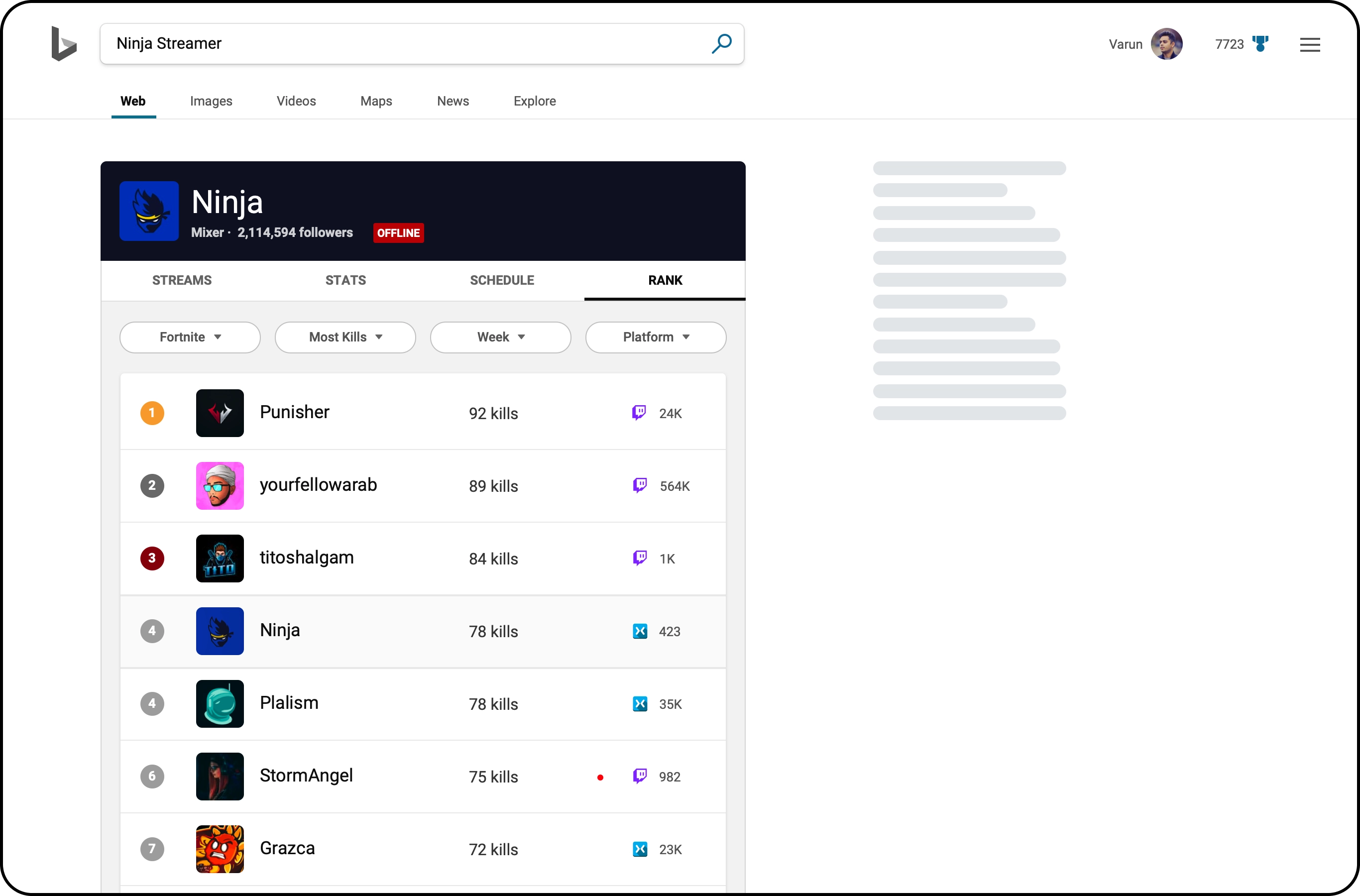The width and height of the screenshot is (1360, 896).
Task: Click '84 kills' value
Action: point(494,559)
